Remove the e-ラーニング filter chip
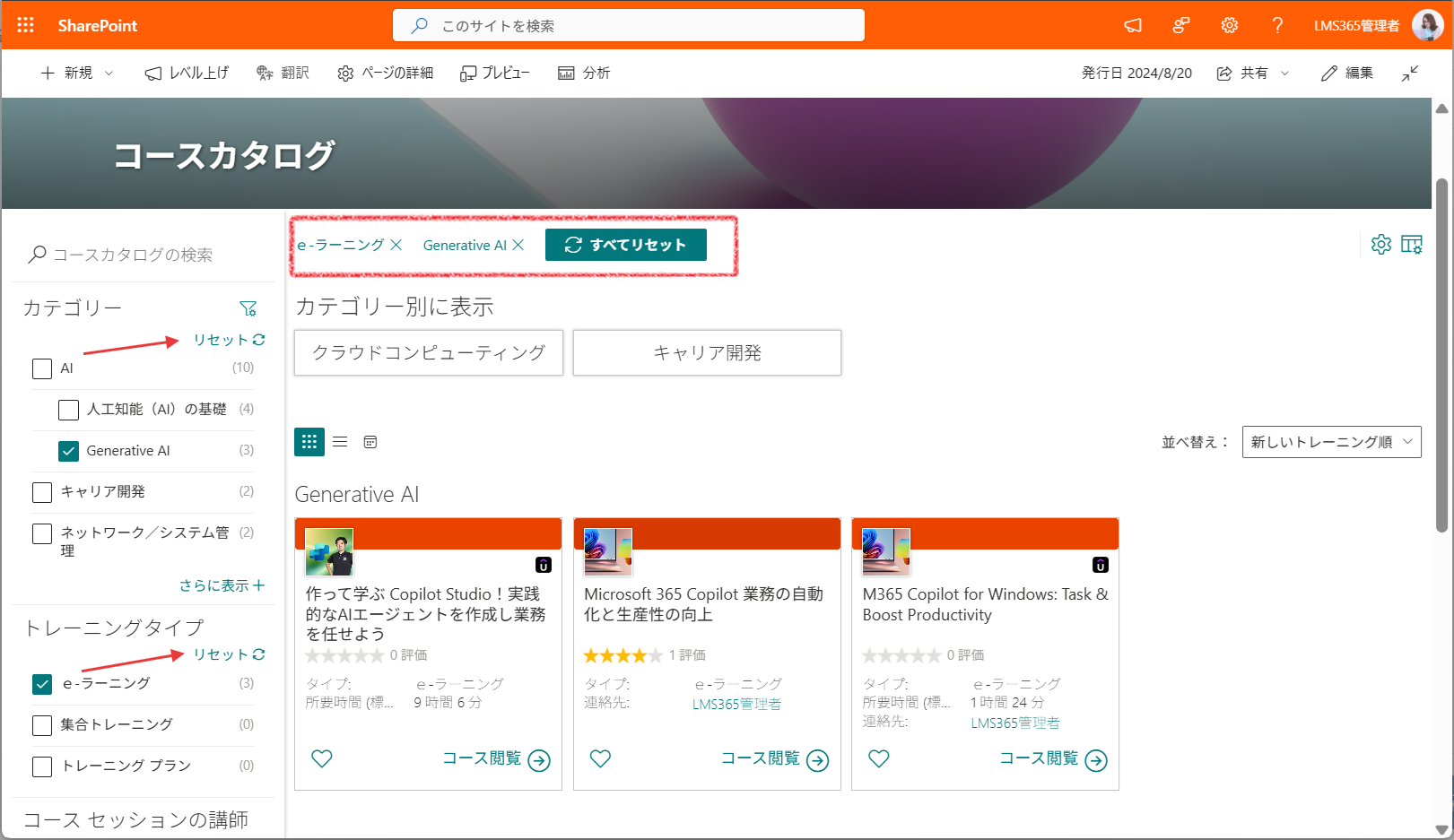The height and width of the screenshot is (840, 1454). 396,245
